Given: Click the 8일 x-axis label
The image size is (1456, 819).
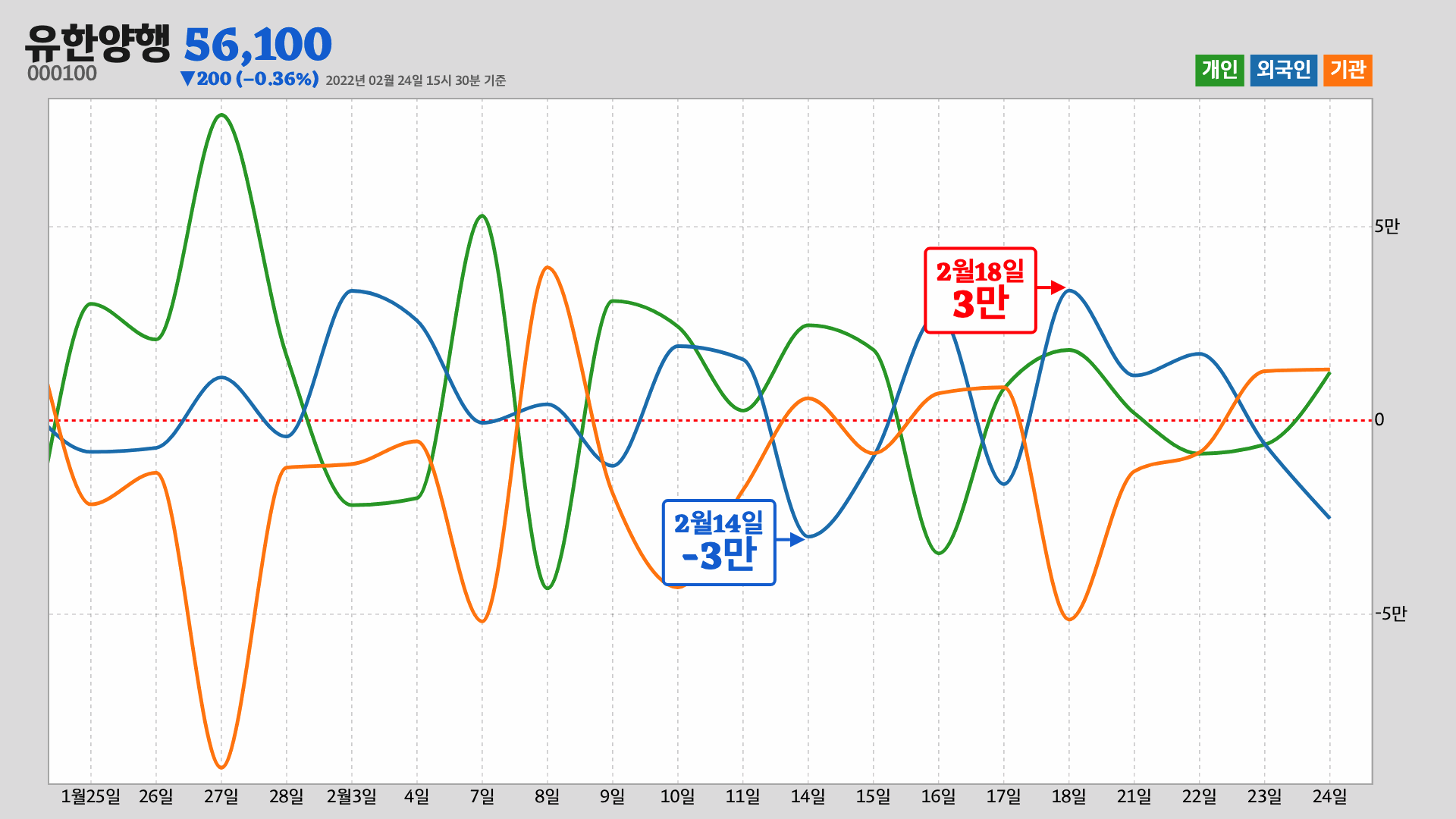Looking at the screenshot, I should tap(548, 796).
